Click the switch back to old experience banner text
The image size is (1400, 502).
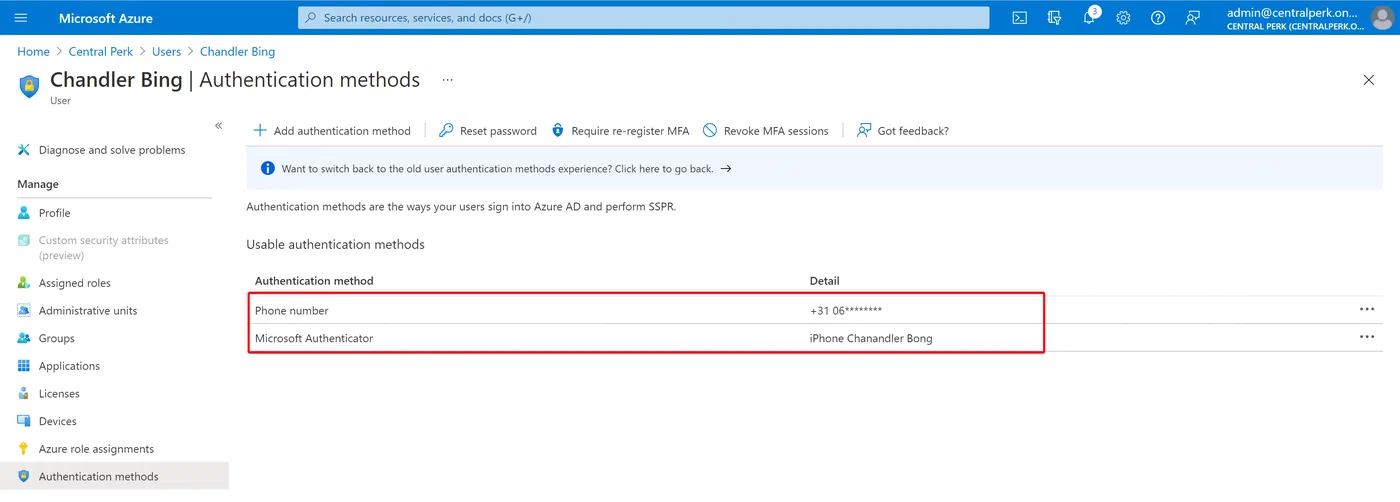tap(497, 169)
